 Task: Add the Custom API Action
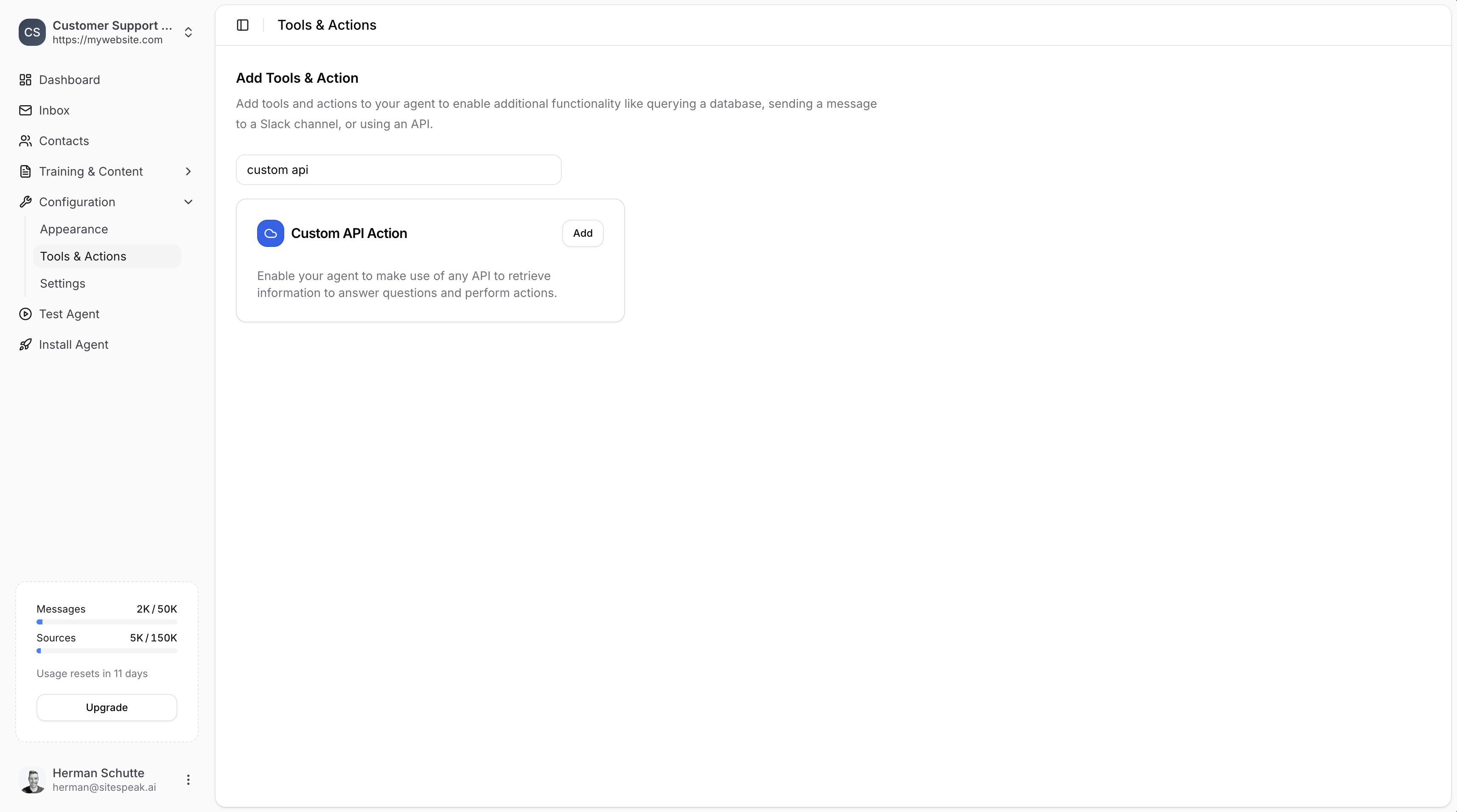pos(583,233)
